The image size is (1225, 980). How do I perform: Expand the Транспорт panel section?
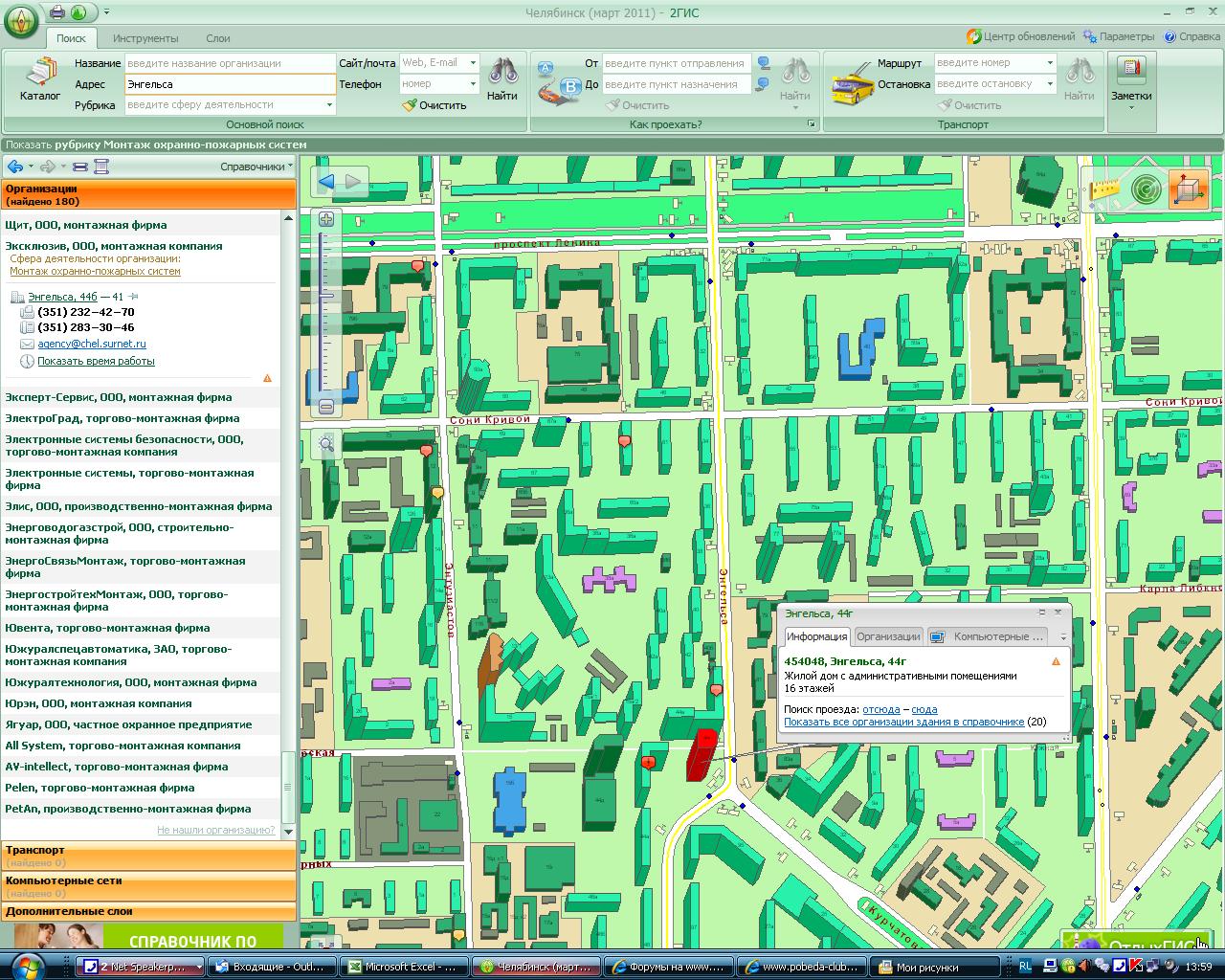coord(148,856)
